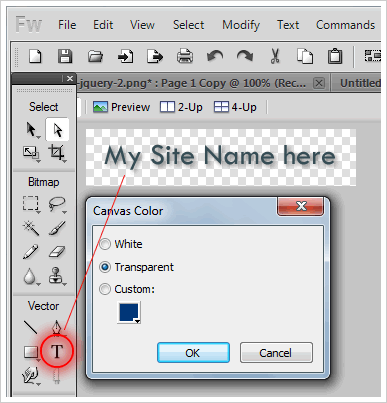Image resolution: width=387 pixels, height=403 pixels.
Task: Redo the last action
Action: point(245,56)
